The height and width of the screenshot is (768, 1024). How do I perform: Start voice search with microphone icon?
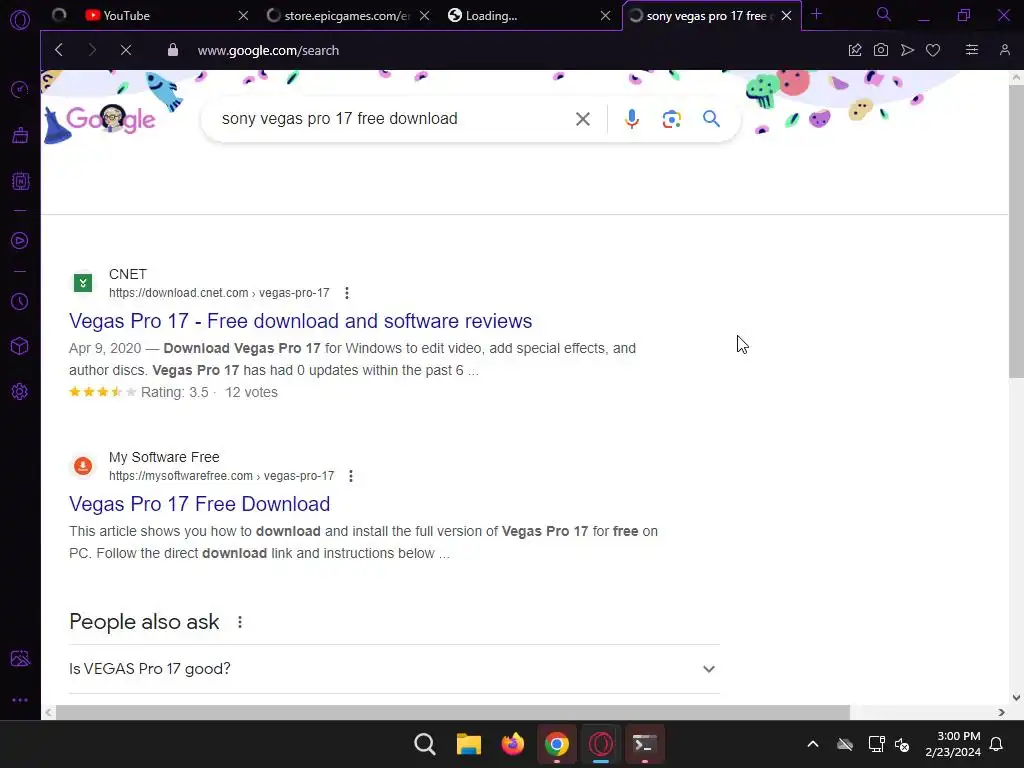[x=632, y=119]
